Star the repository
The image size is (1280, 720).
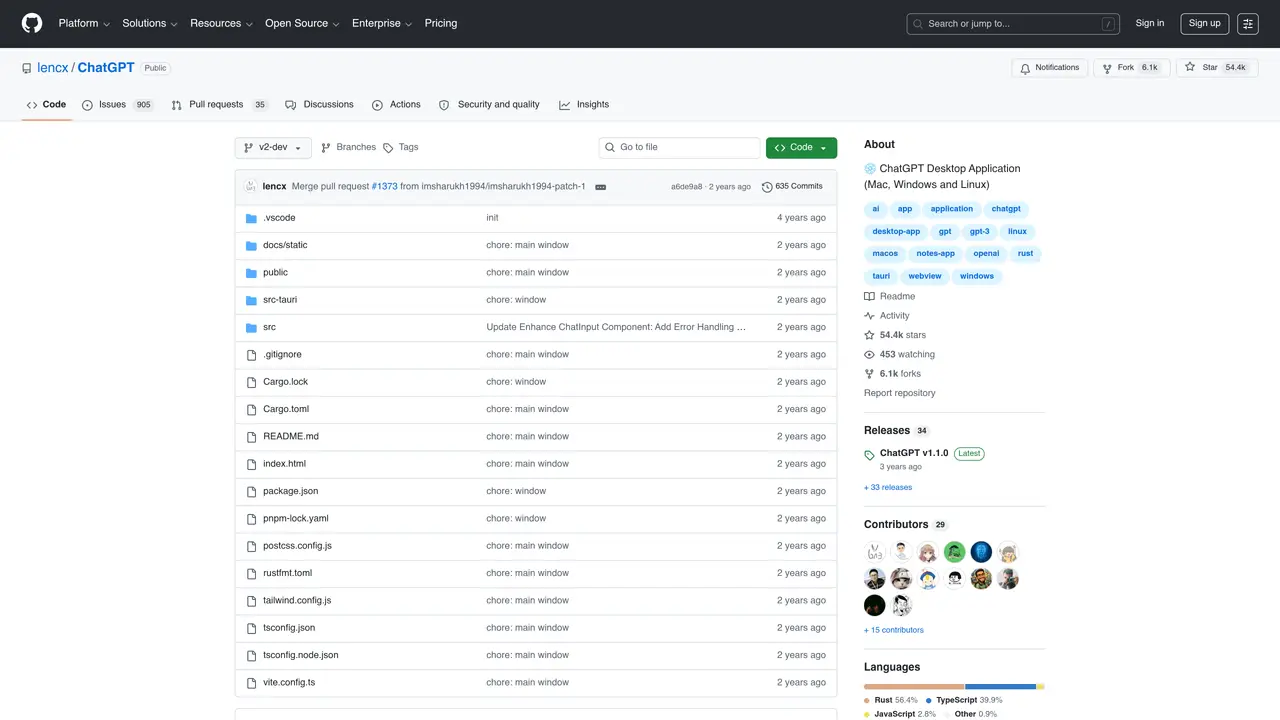coord(1216,68)
